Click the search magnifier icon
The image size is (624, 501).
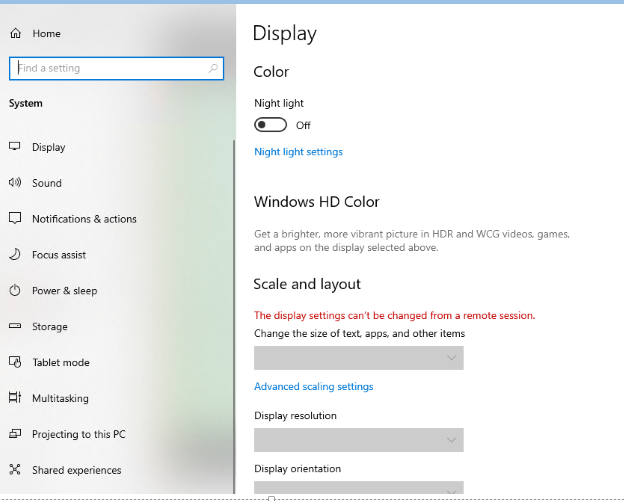[213, 68]
